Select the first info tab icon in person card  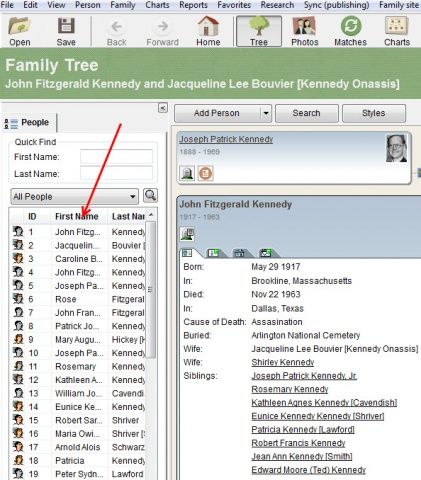point(188,253)
